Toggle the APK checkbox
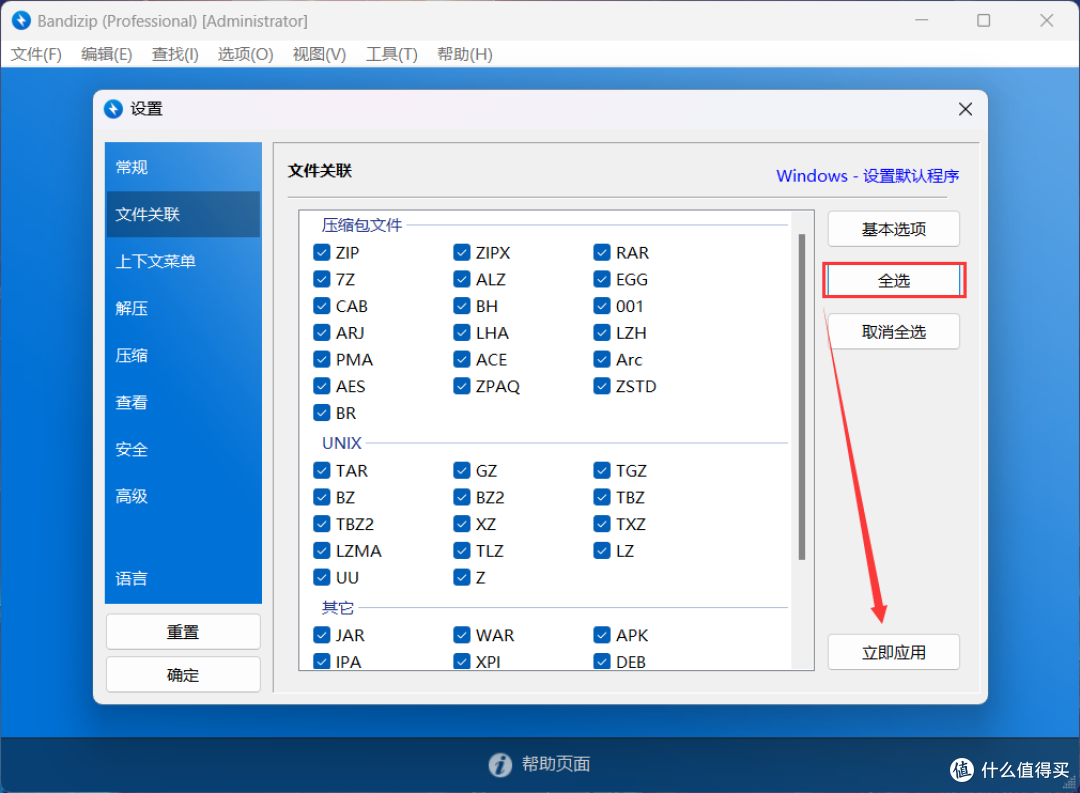 point(602,635)
